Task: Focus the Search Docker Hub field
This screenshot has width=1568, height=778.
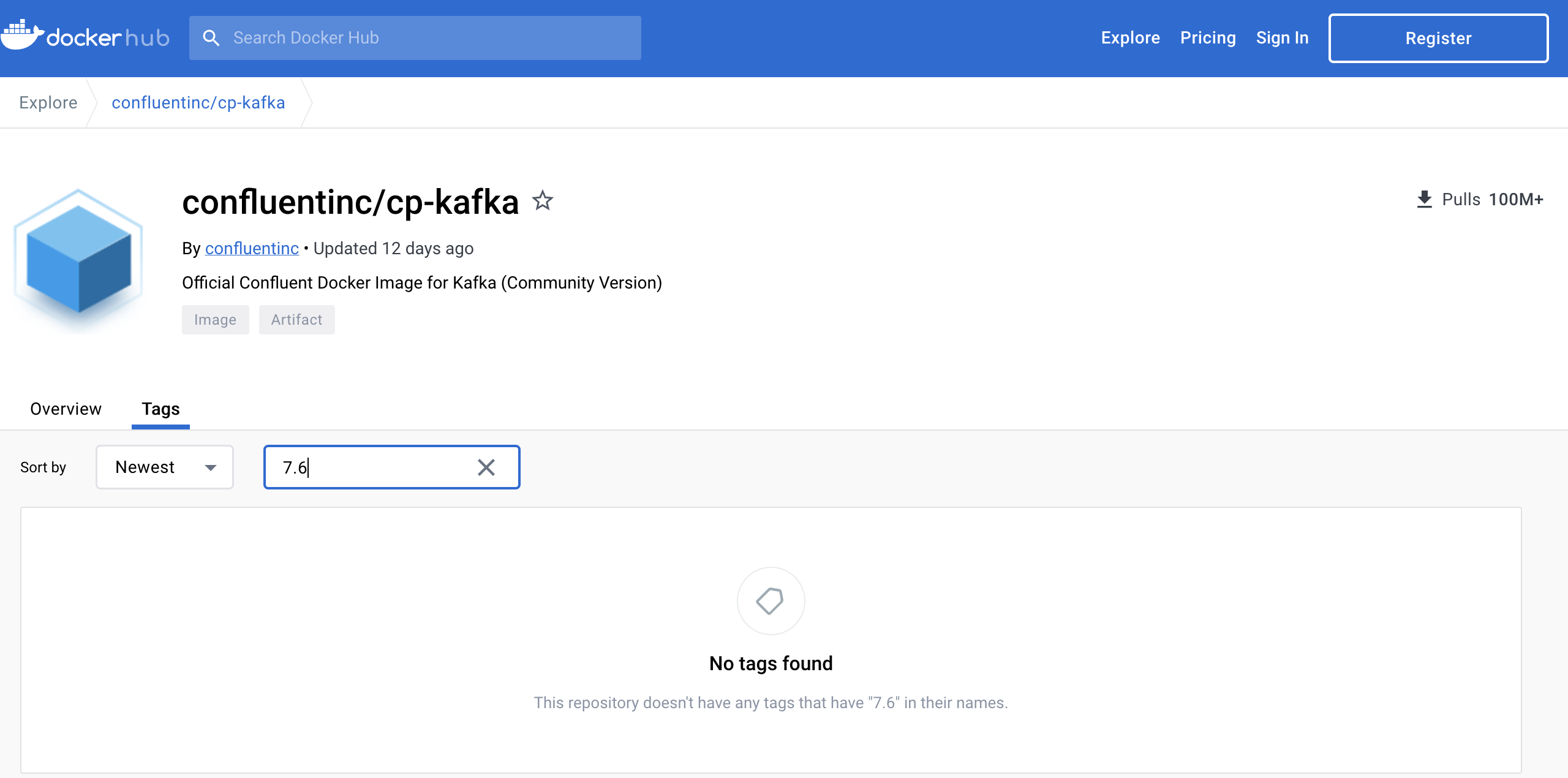Action: [429, 38]
